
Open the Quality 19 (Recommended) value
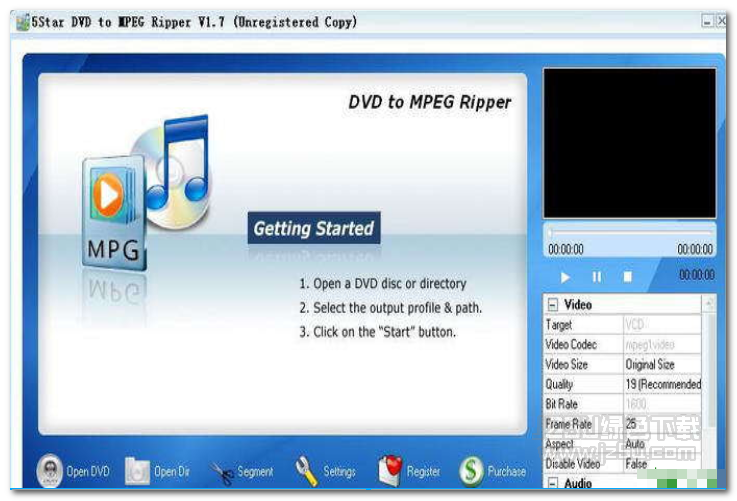(x=662, y=384)
